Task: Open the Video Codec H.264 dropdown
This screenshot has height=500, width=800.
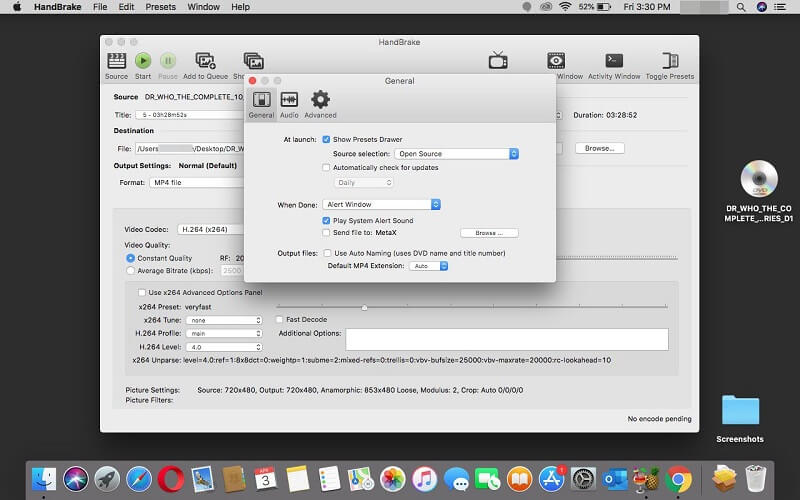Action: [x=211, y=230]
